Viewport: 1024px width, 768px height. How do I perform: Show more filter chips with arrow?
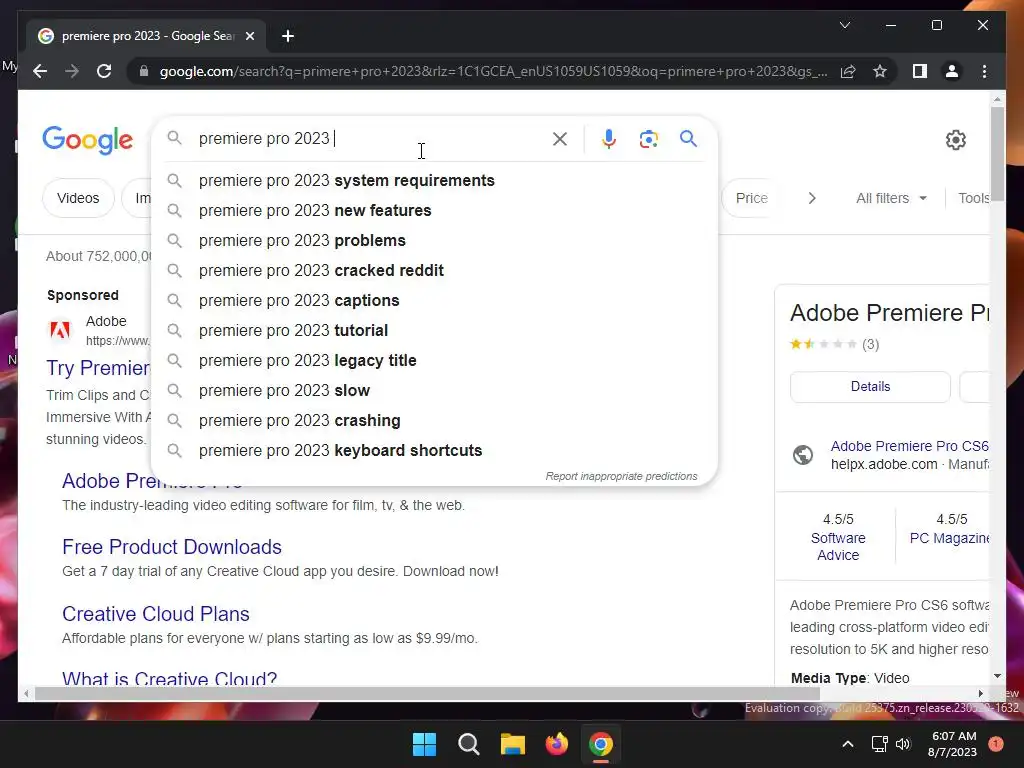[x=812, y=198]
